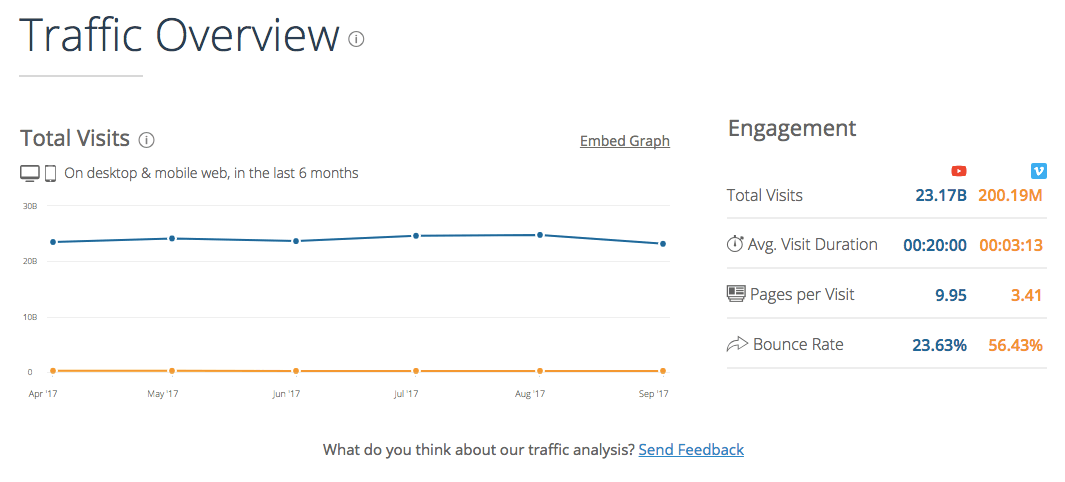This screenshot has height=482, width=1065.
Task: Click the arrow icon next to Bounce Rate
Action: (x=736, y=345)
